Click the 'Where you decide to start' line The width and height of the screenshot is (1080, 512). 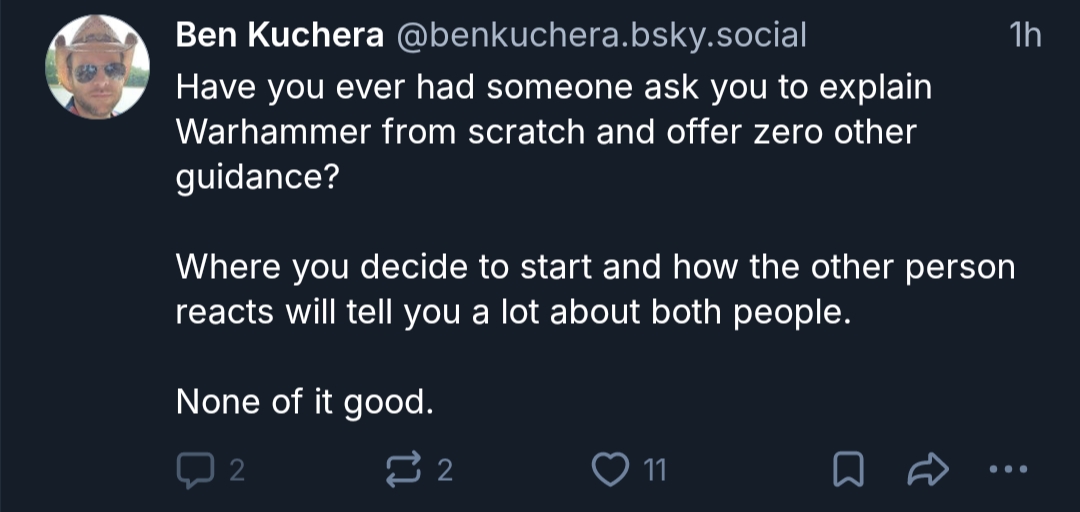point(594,267)
